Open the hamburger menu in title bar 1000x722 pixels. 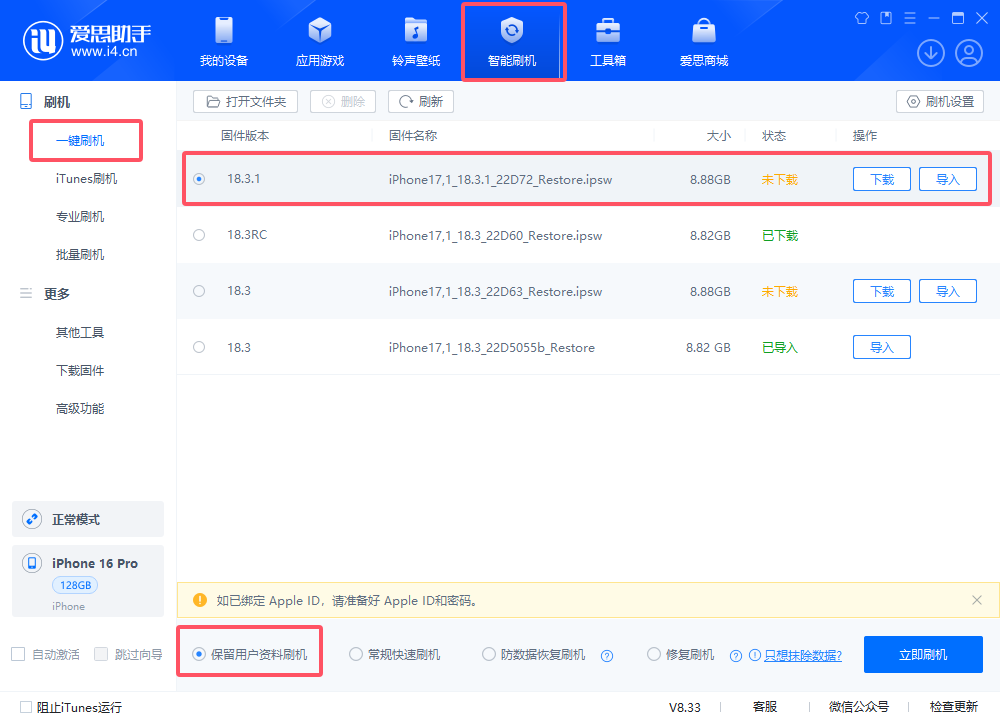point(910,17)
